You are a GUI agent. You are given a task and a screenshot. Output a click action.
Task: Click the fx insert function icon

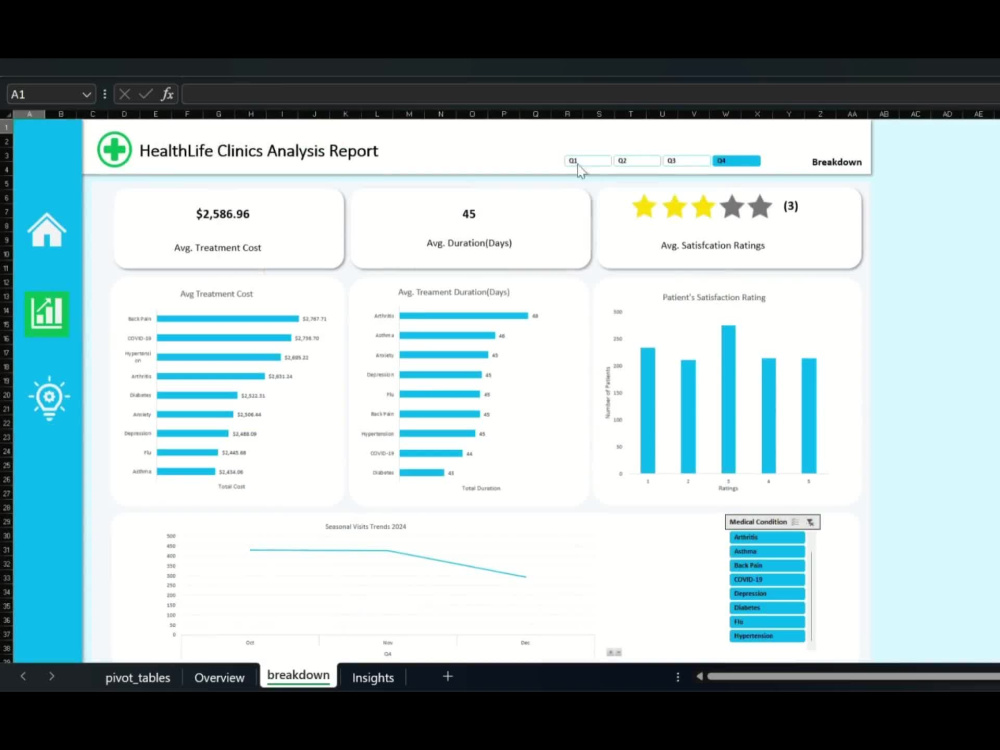(167, 94)
